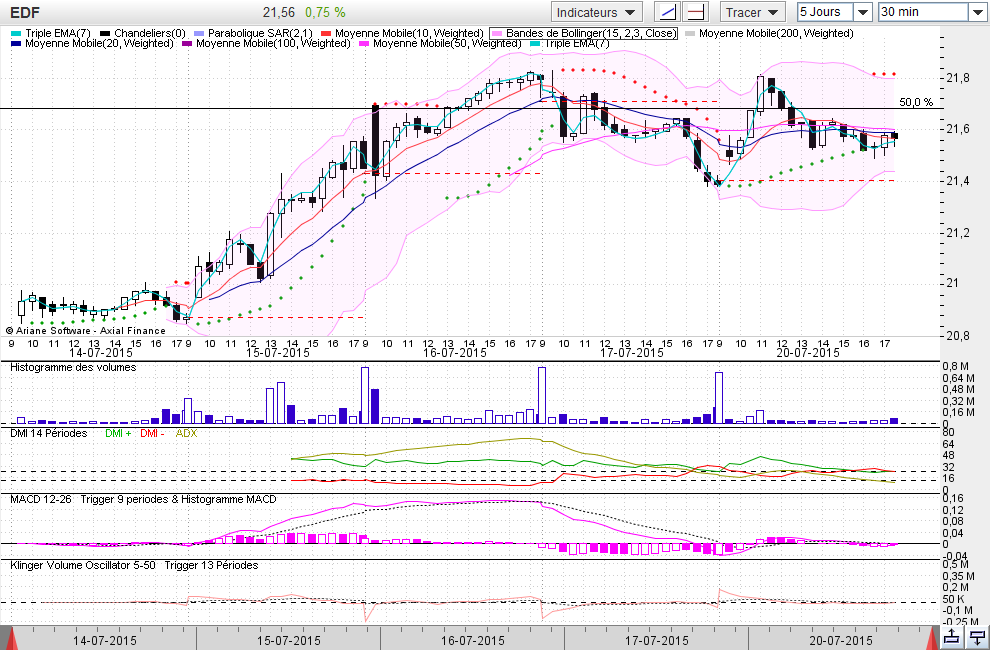Click the DMI 14 Périodes panel title
The width and height of the screenshot is (990, 650).
click(49, 433)
